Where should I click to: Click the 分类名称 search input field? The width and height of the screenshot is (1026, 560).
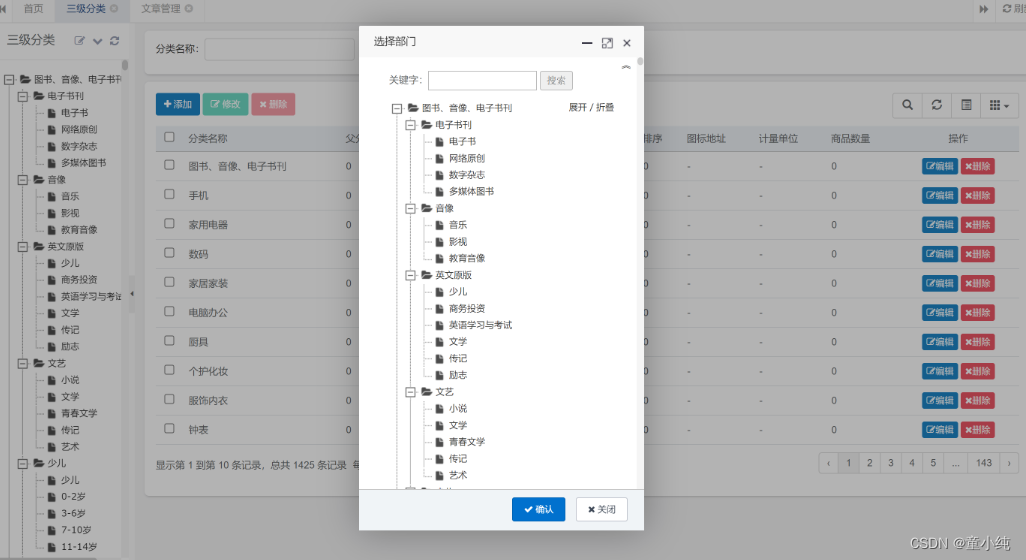click(281, 49)
